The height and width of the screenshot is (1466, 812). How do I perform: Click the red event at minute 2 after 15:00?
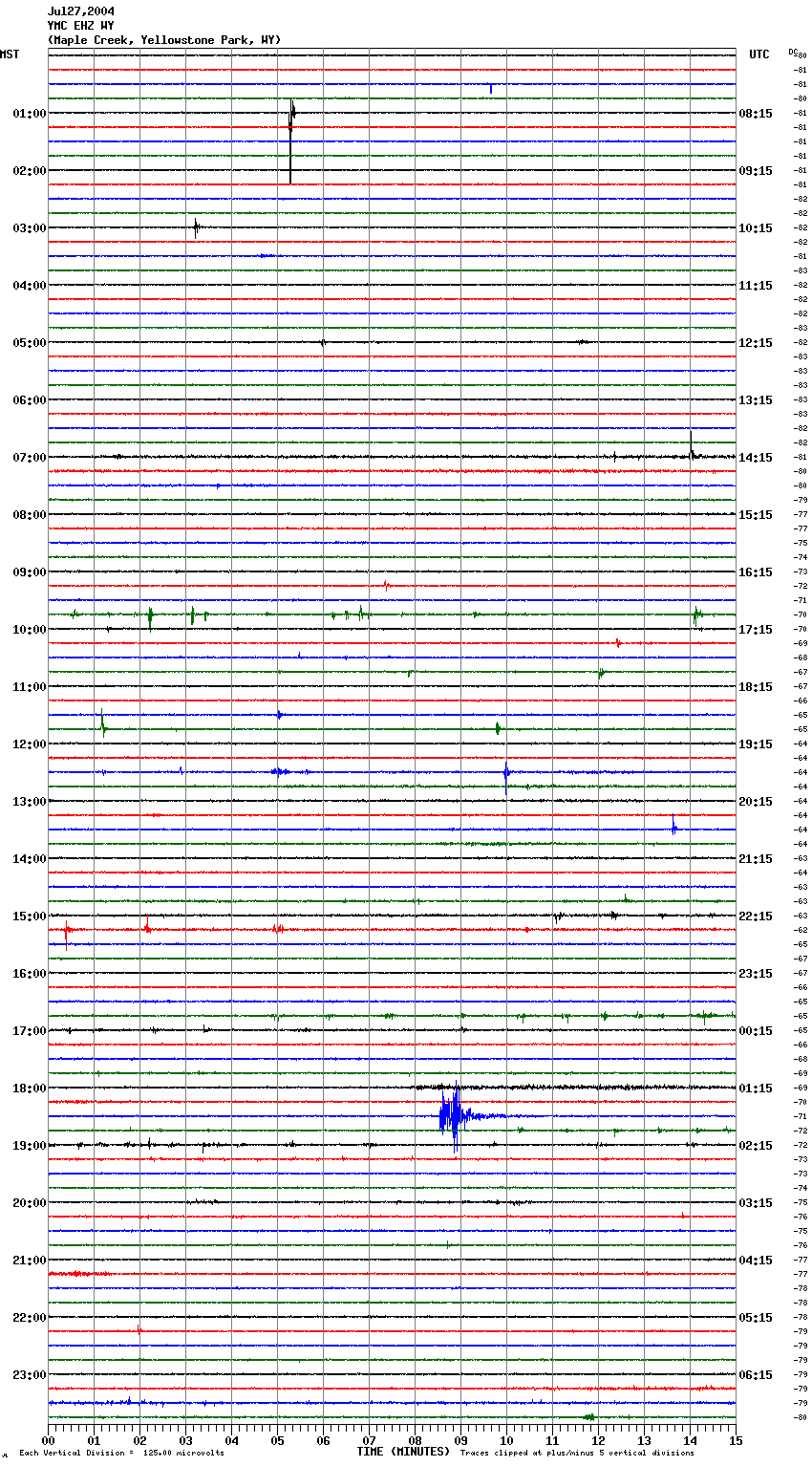coord(147,925)
